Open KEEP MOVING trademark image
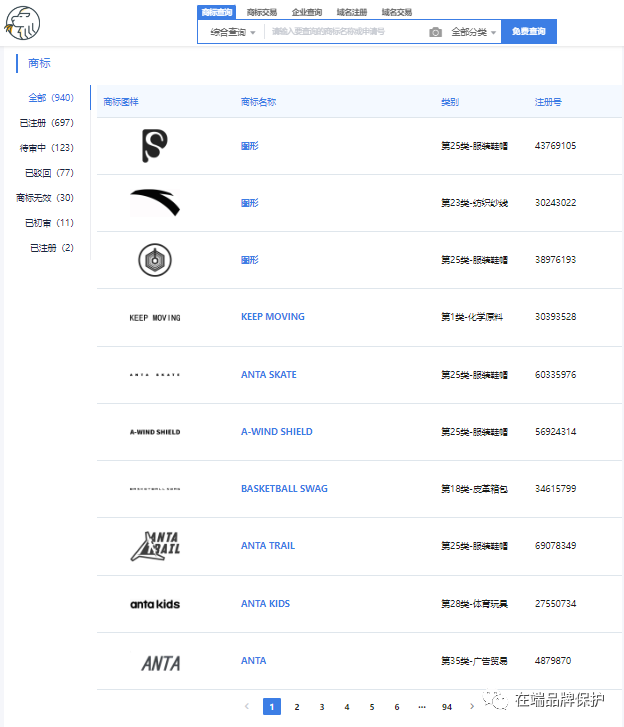Screen dimensions: 624x727 pyautogui.click(x=155, y=318)
